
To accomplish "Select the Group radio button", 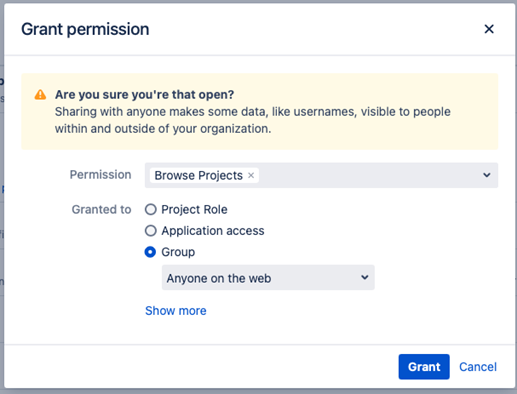I will point(150,252).
